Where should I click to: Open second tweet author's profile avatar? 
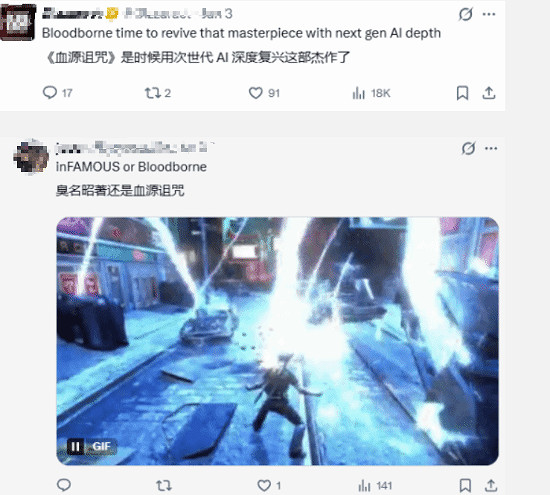click(31, 157)
